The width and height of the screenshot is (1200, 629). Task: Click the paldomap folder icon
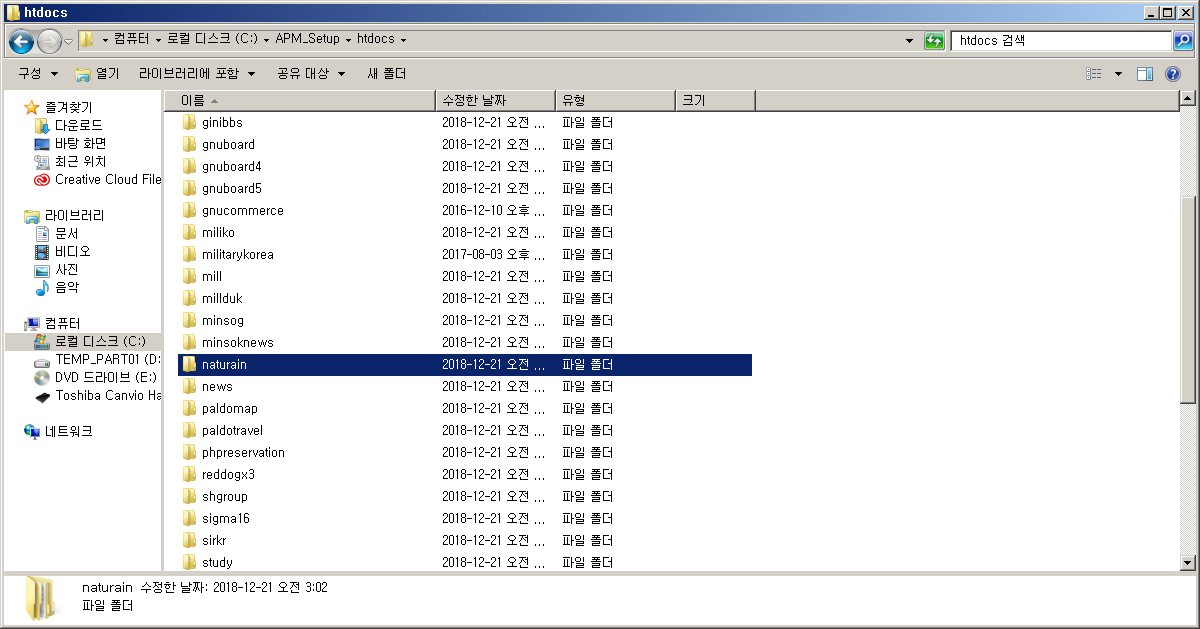189,408
